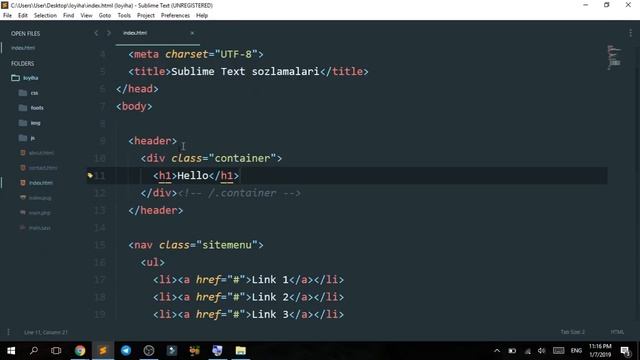Open the Edit menu
This screenshot has width=640, height=360.
point(23,16)
